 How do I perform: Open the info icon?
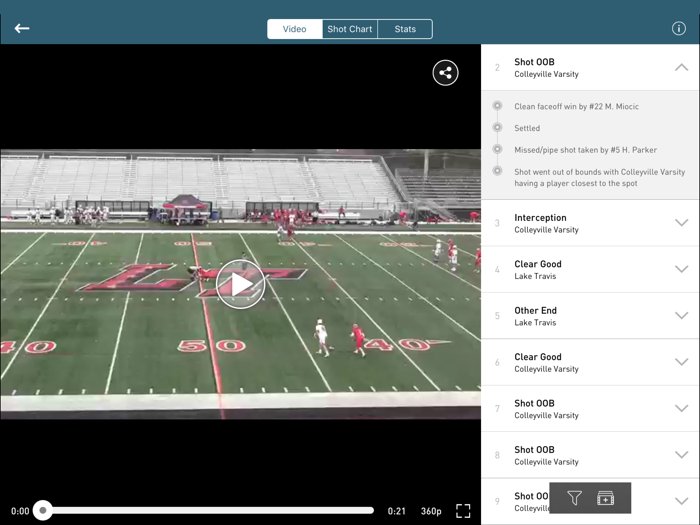click(678, 28)
